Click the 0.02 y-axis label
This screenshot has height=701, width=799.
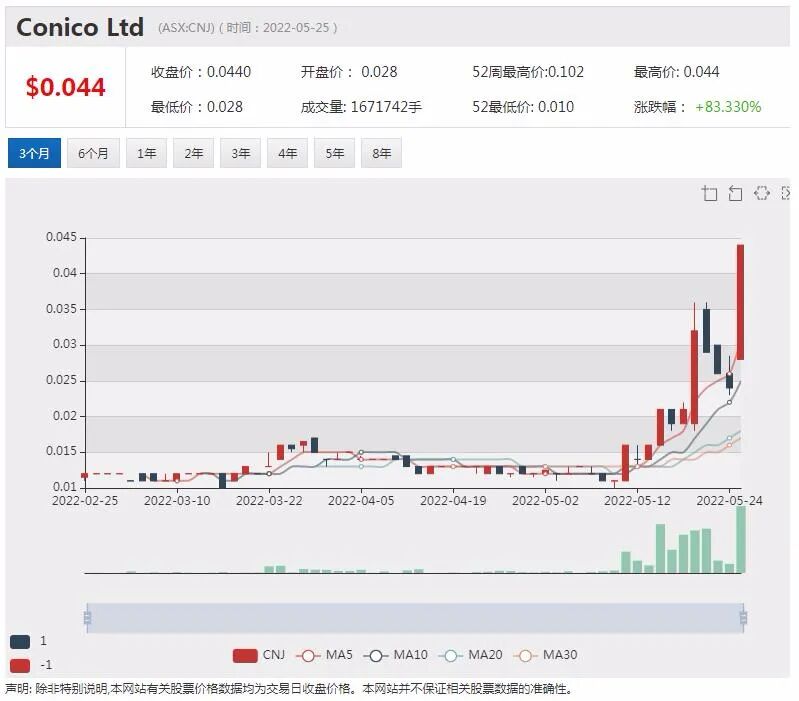[x=65, y=416]
